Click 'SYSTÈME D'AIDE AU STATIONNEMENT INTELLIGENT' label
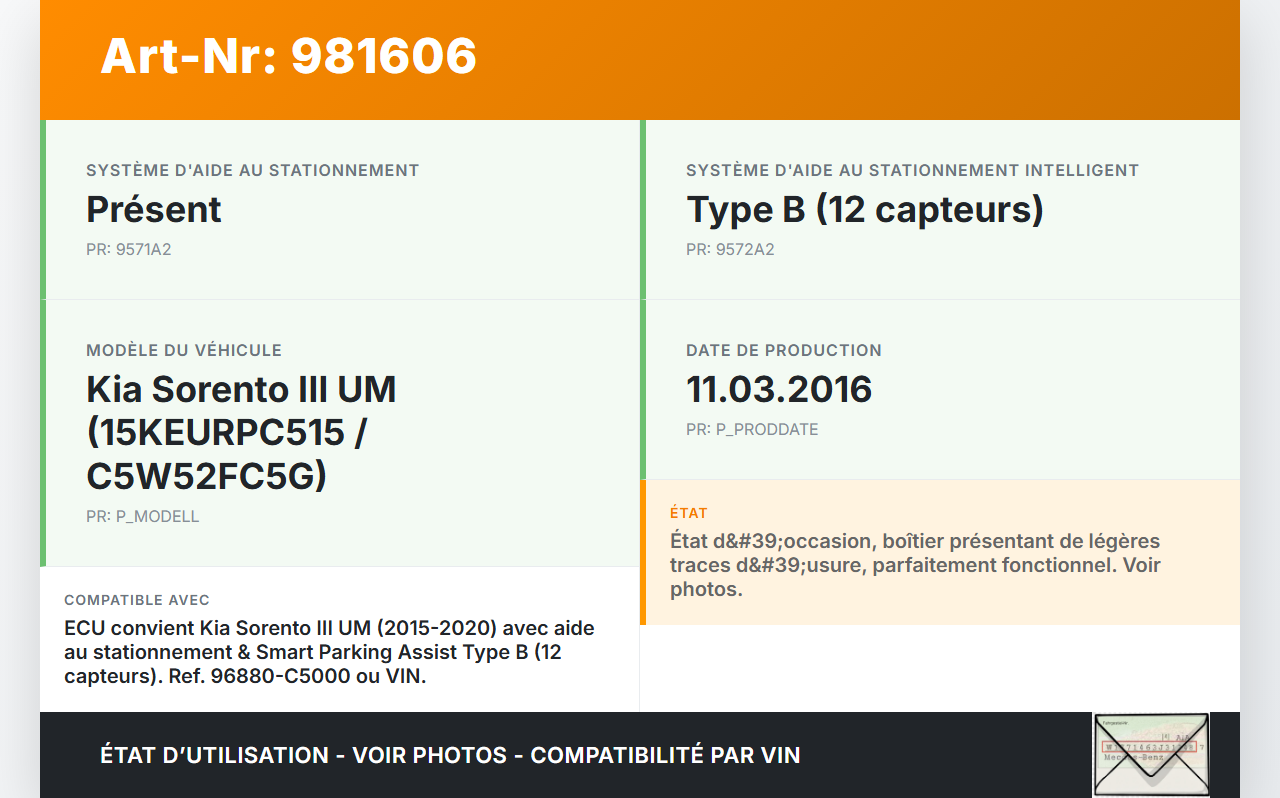Image resolution: width=1280 pixels, height=798 pixels. pyautogui.click(x=912, y=171)
